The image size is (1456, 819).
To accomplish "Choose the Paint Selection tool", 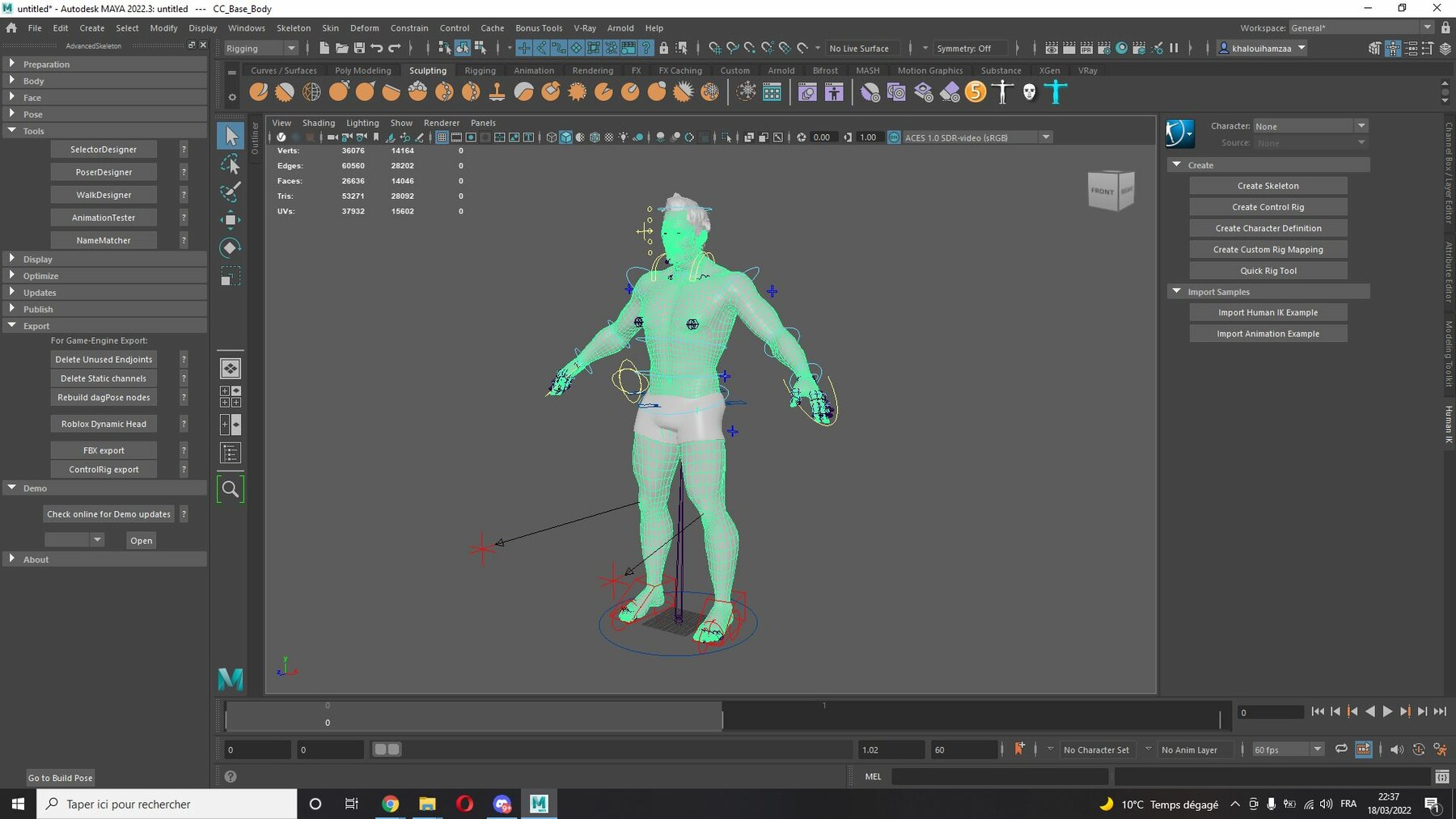I will tap(231, 192).
